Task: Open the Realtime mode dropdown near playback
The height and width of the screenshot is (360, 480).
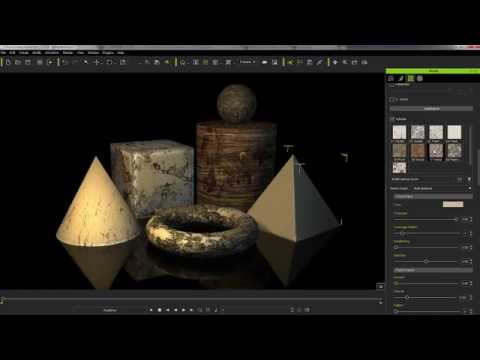Action: (110, 310)
